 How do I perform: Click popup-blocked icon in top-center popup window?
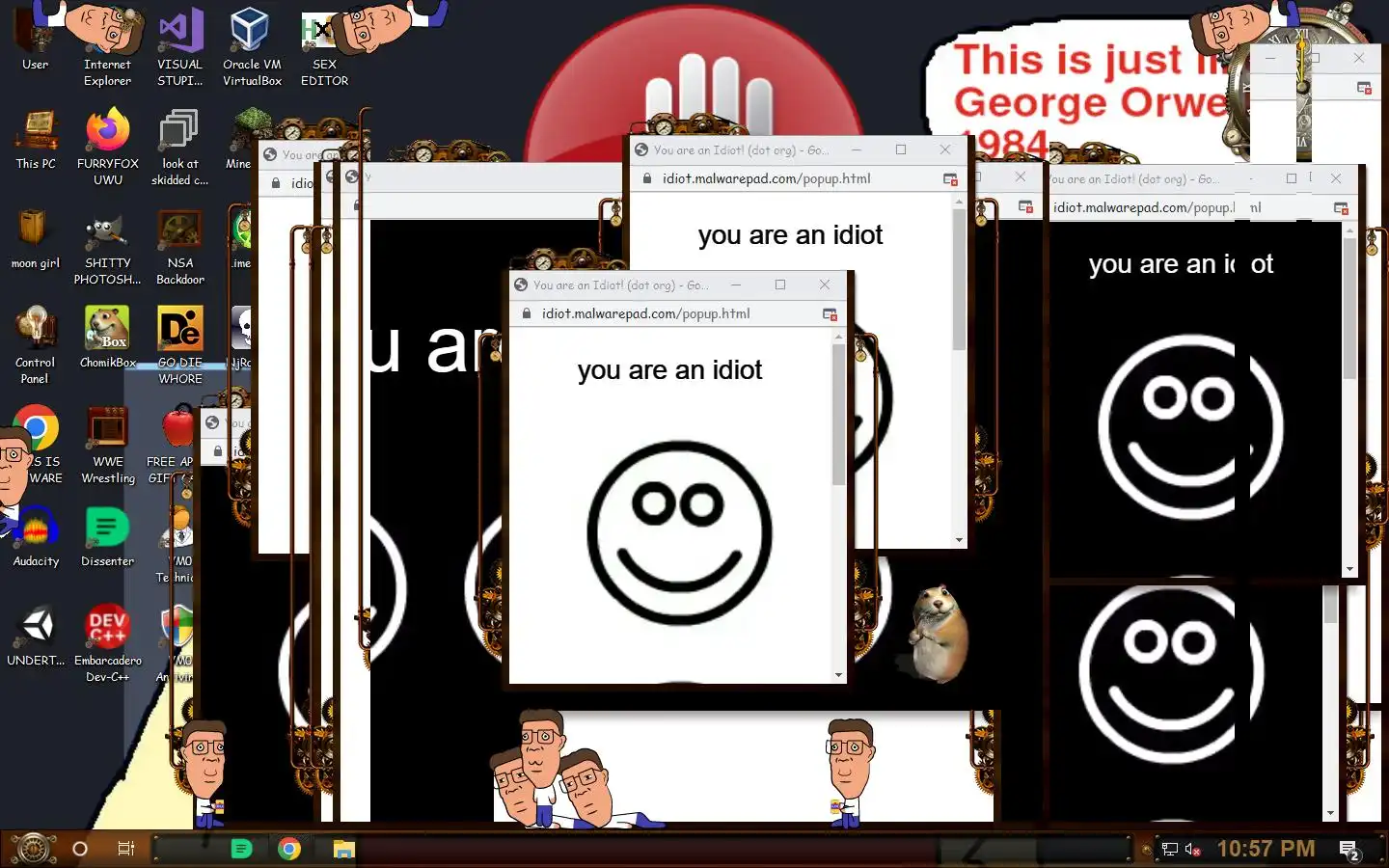point(950,179)
